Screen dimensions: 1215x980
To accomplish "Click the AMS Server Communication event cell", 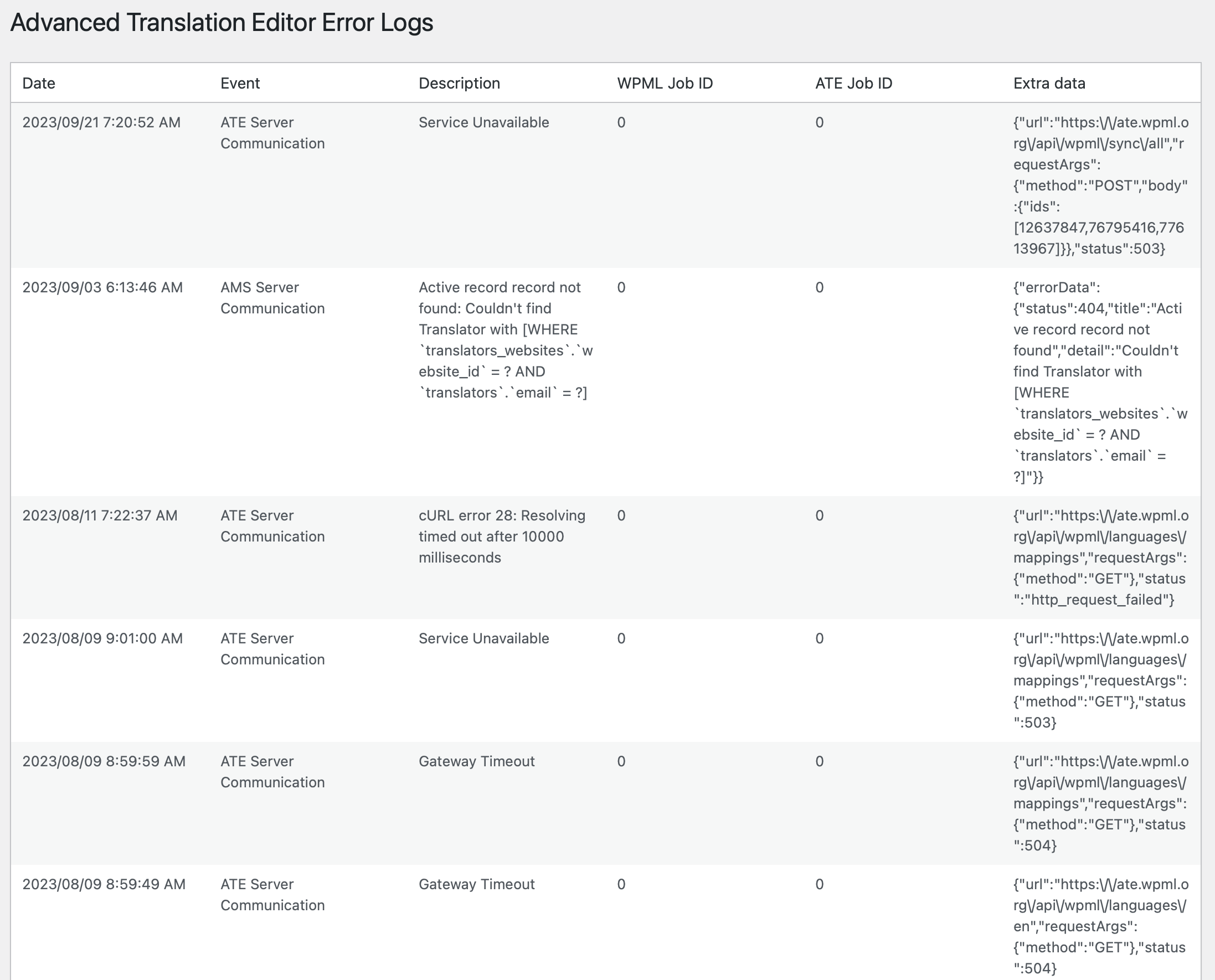I will [x=272, y=298].
